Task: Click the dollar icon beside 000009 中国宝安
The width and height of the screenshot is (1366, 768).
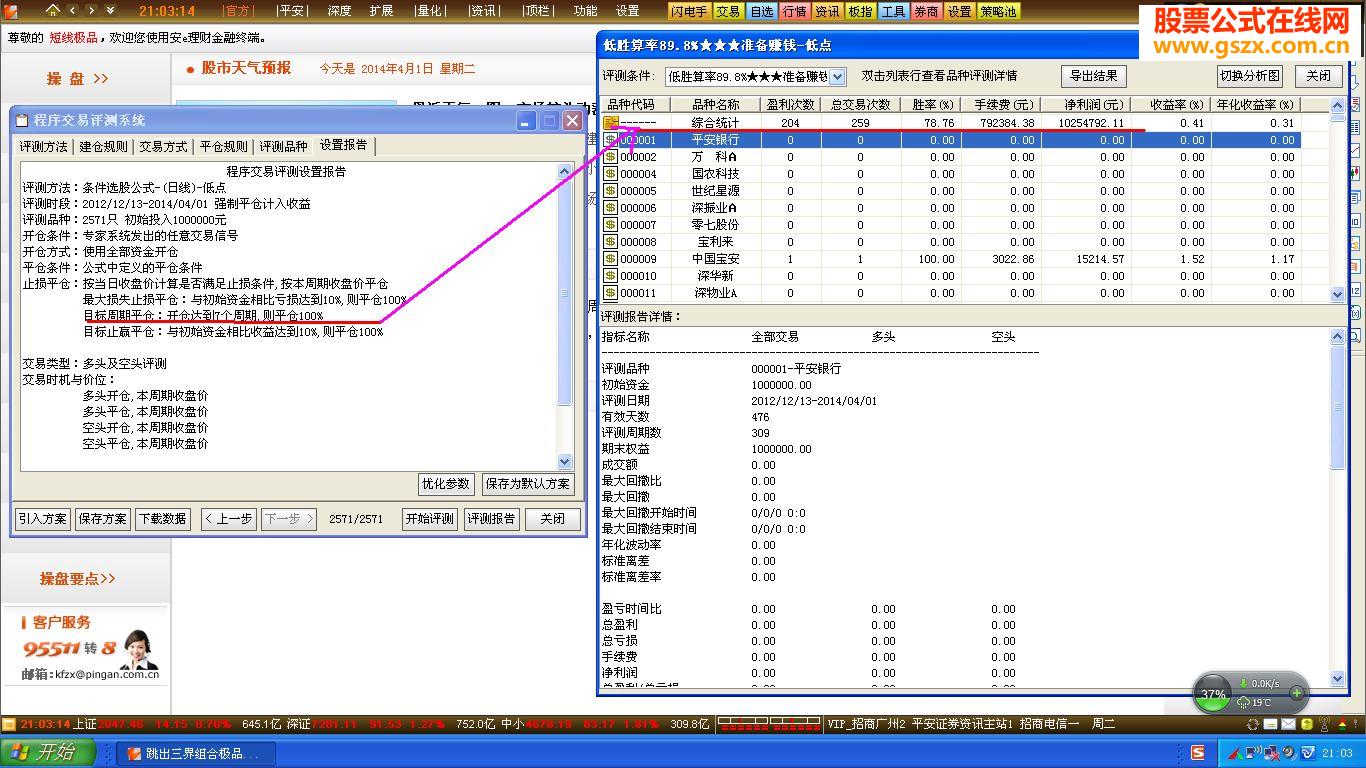Action: click(x=610, y=259)
